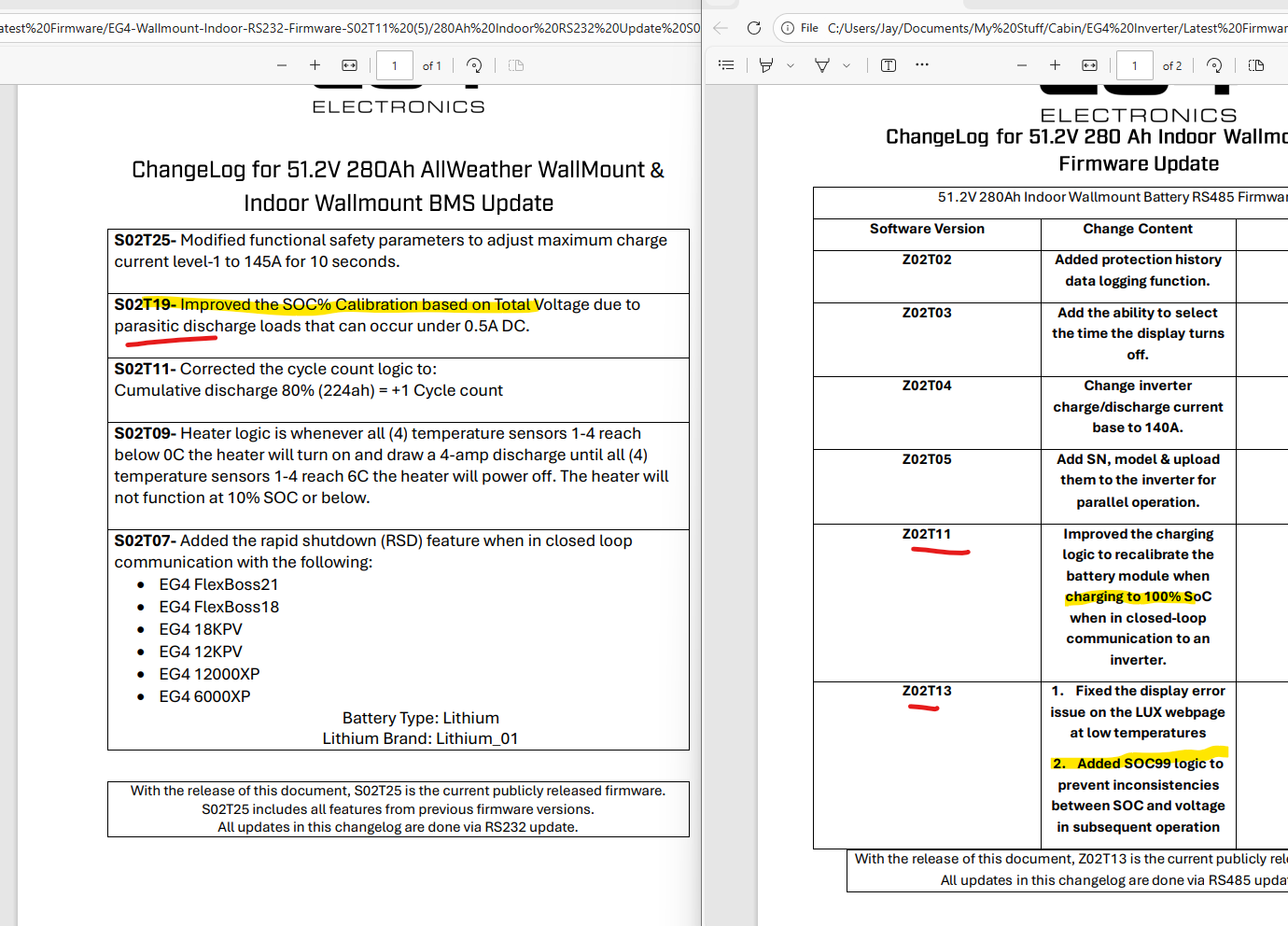Rotate the right PDF document

[1214, 65]
